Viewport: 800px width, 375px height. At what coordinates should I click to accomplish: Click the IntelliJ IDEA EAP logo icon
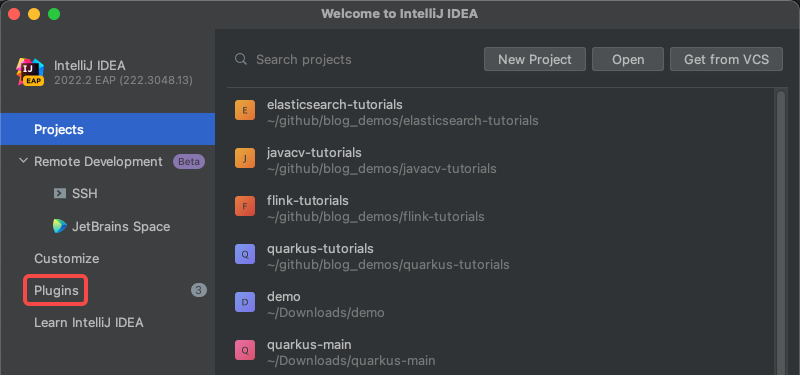31,72
